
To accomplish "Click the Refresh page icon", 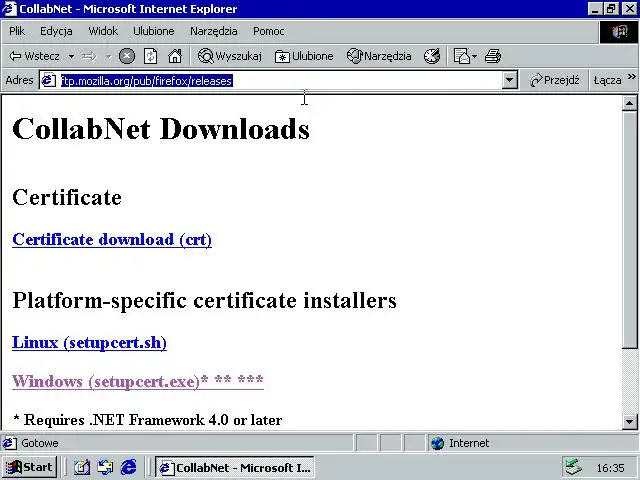I will click(x=151, y=56).
